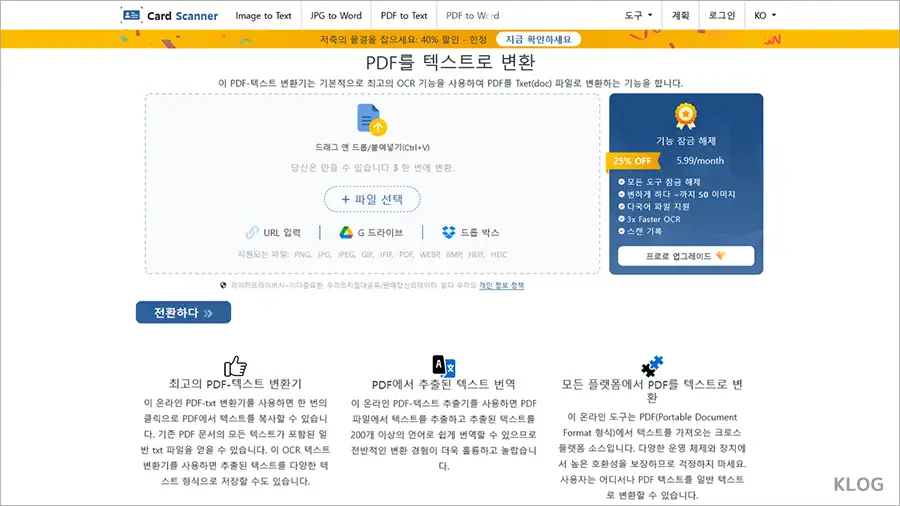
Task: Click the 프로로 업그레이드 button
Action: point(686,256)
